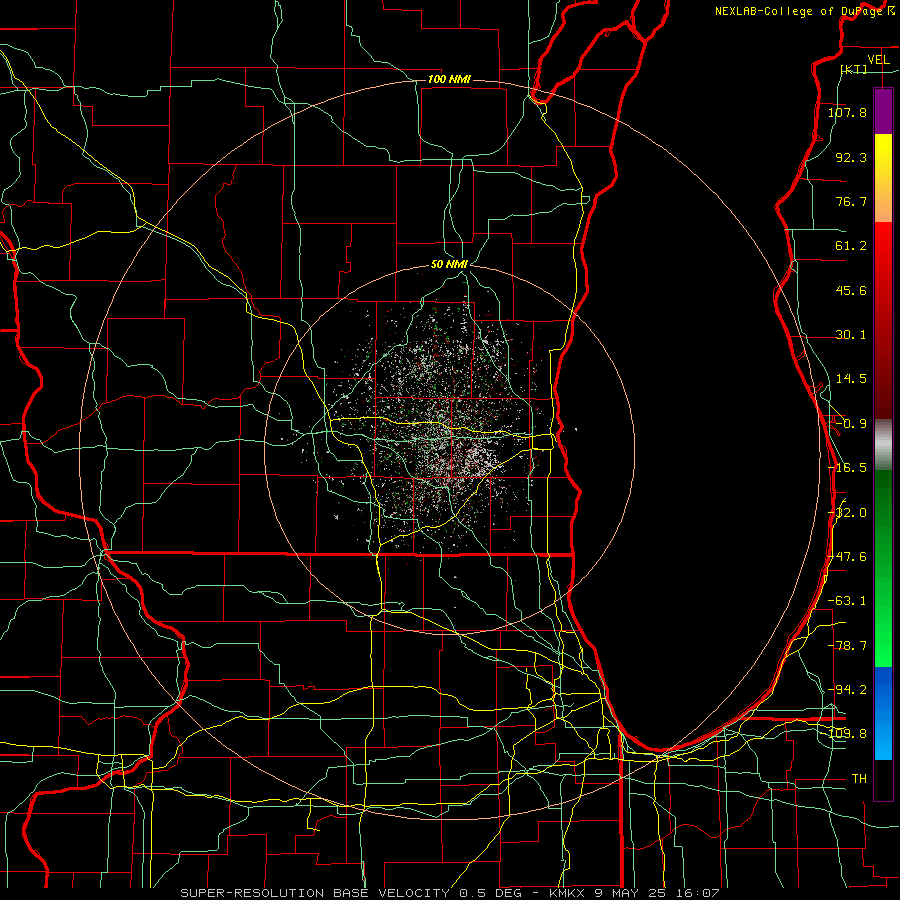Screen dimensions: 900x900
Task: Click the VEL legend title
Action: (878, 59)
